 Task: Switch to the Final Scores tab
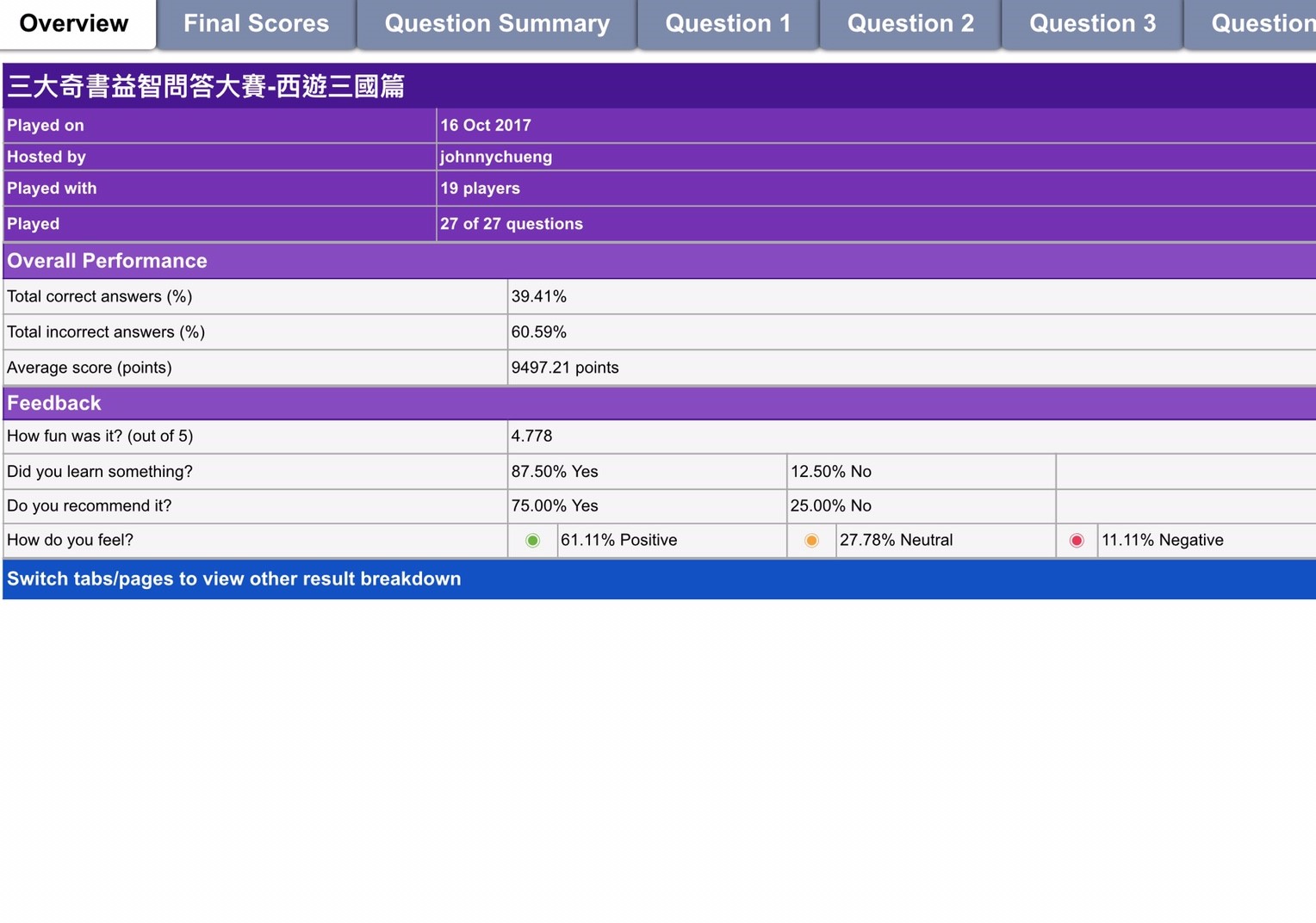(x=256, y=23)
